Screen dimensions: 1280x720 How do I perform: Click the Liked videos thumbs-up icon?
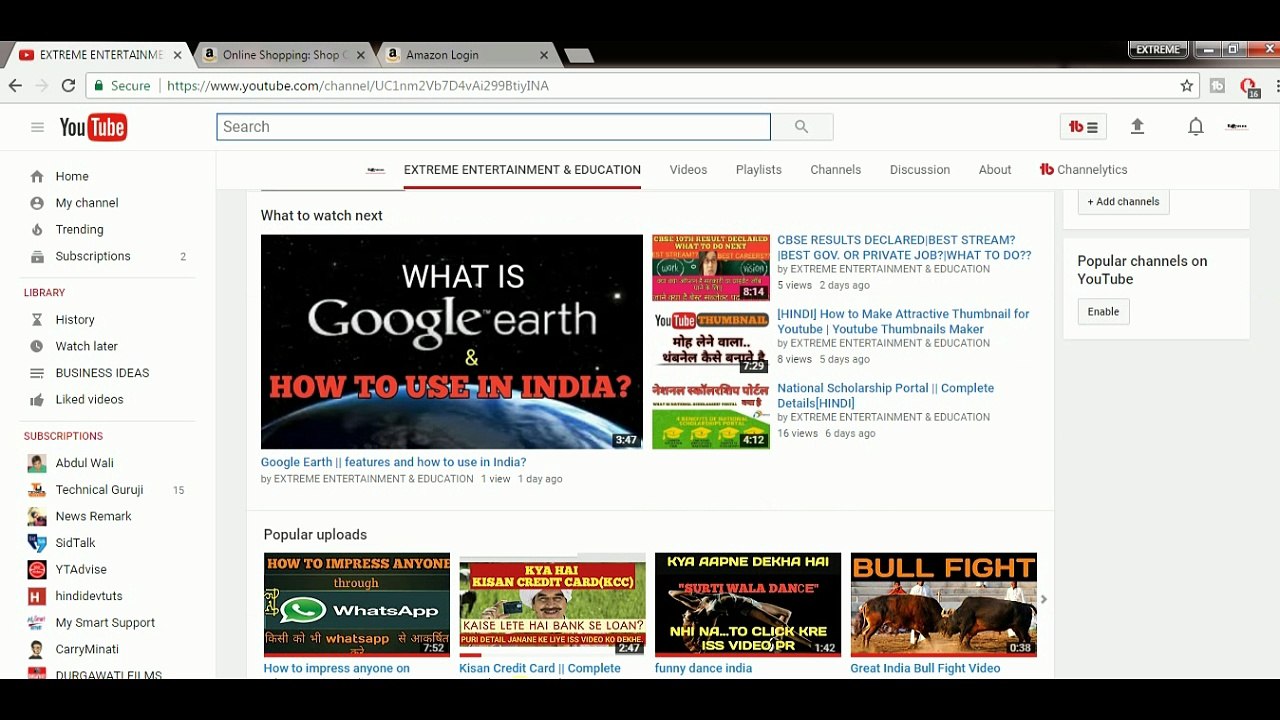(37, 400)
